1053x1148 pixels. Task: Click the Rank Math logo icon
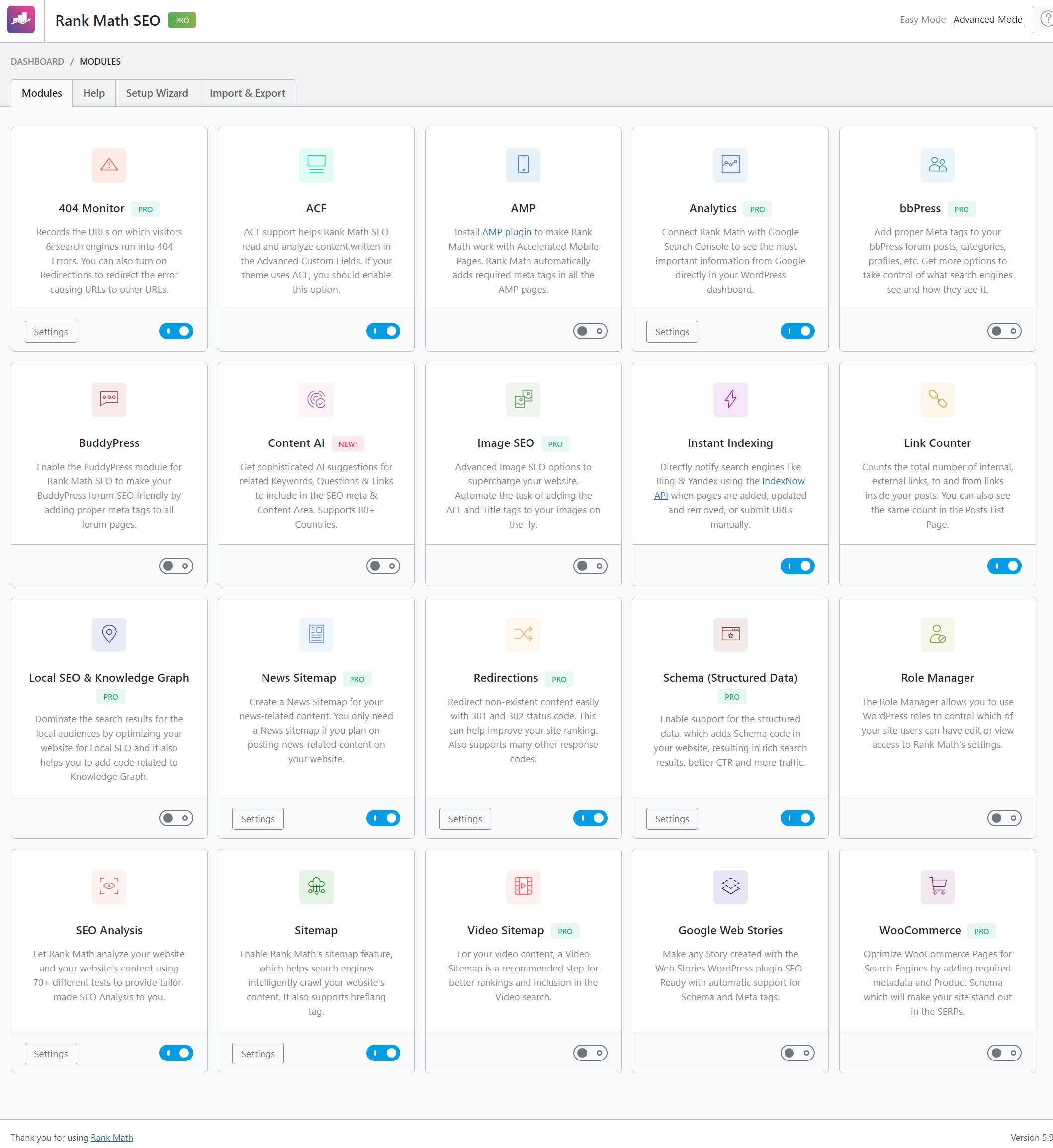(x=21, y=20)
